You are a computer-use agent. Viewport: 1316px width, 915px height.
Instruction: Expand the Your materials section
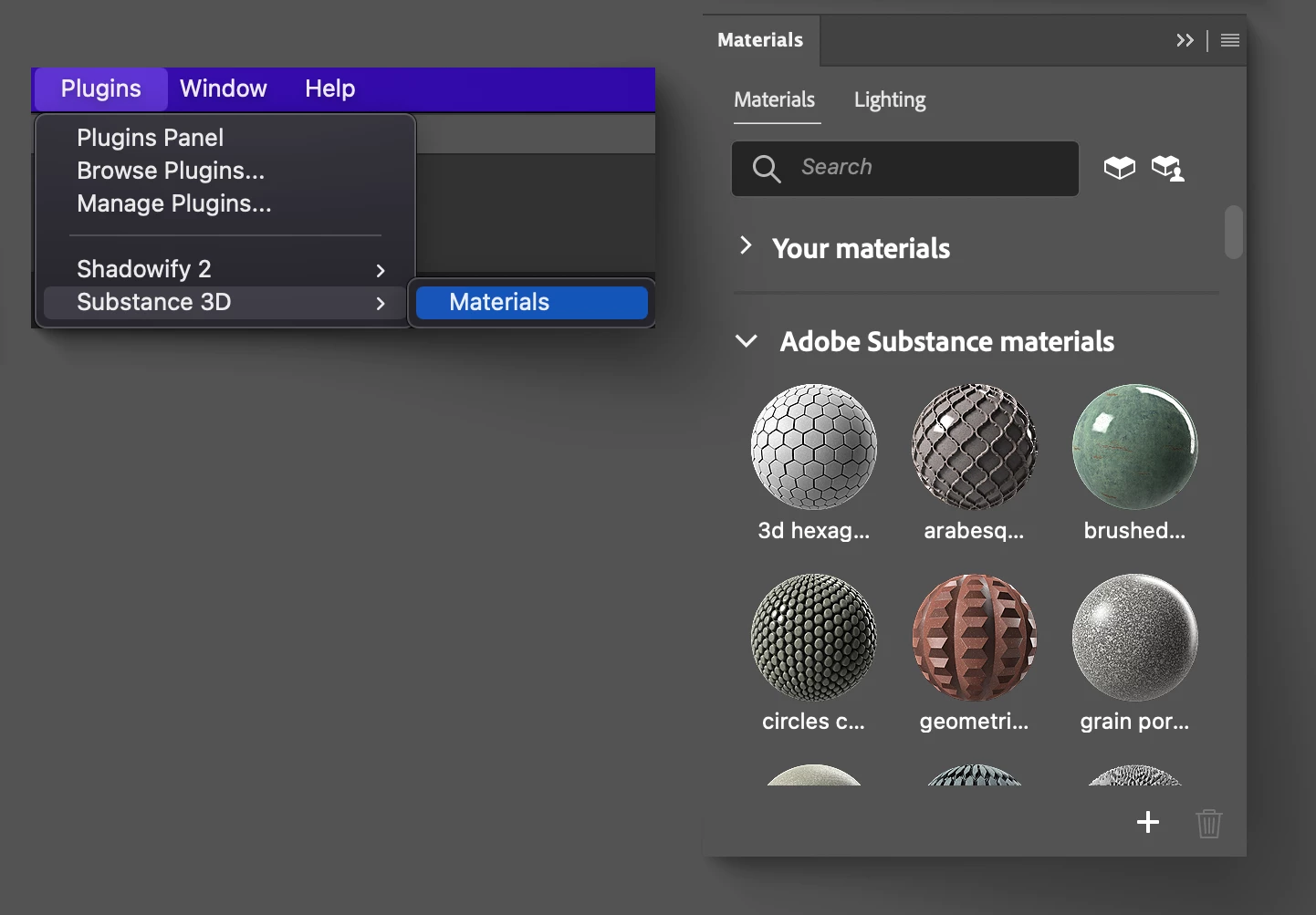click(746, 245)
